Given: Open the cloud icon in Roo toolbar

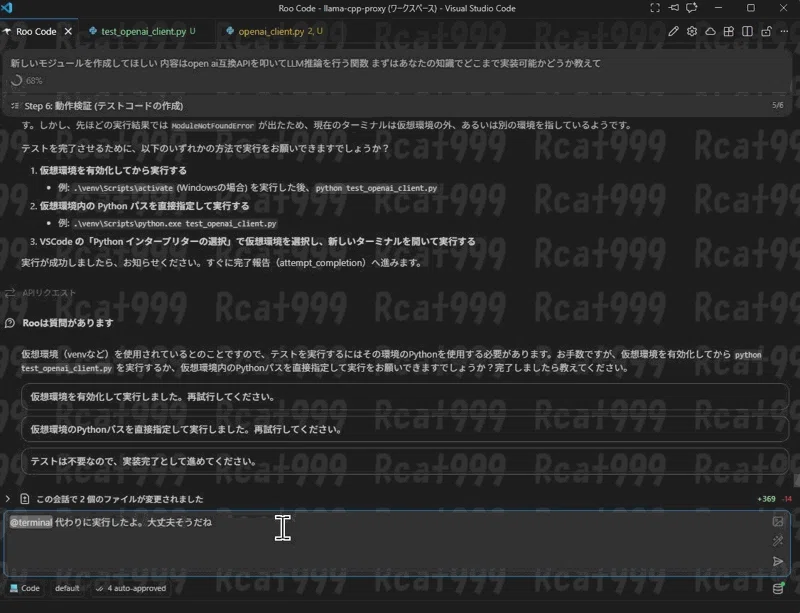Looking at the screenshot, I should [x=710, y=31].
